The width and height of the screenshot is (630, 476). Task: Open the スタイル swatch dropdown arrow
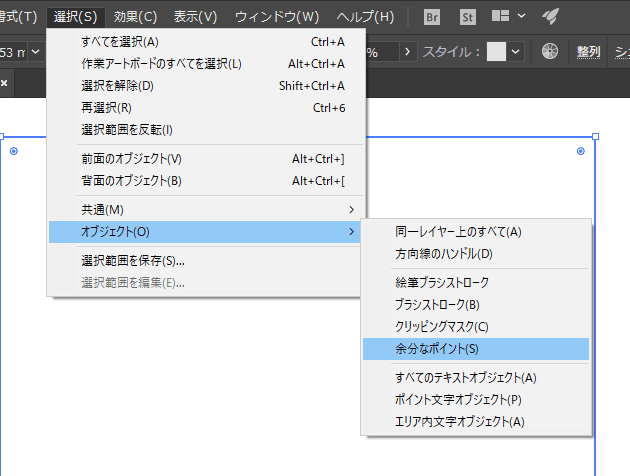515,52
